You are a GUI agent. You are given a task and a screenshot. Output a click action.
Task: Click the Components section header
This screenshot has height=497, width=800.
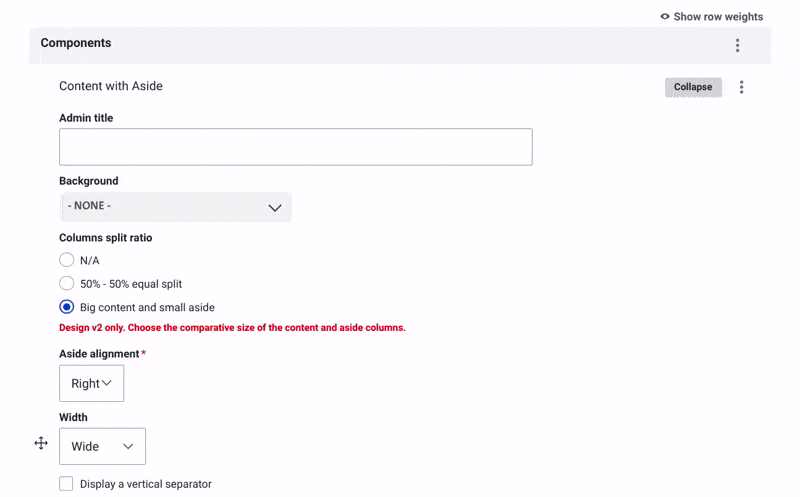click(76, 43)
